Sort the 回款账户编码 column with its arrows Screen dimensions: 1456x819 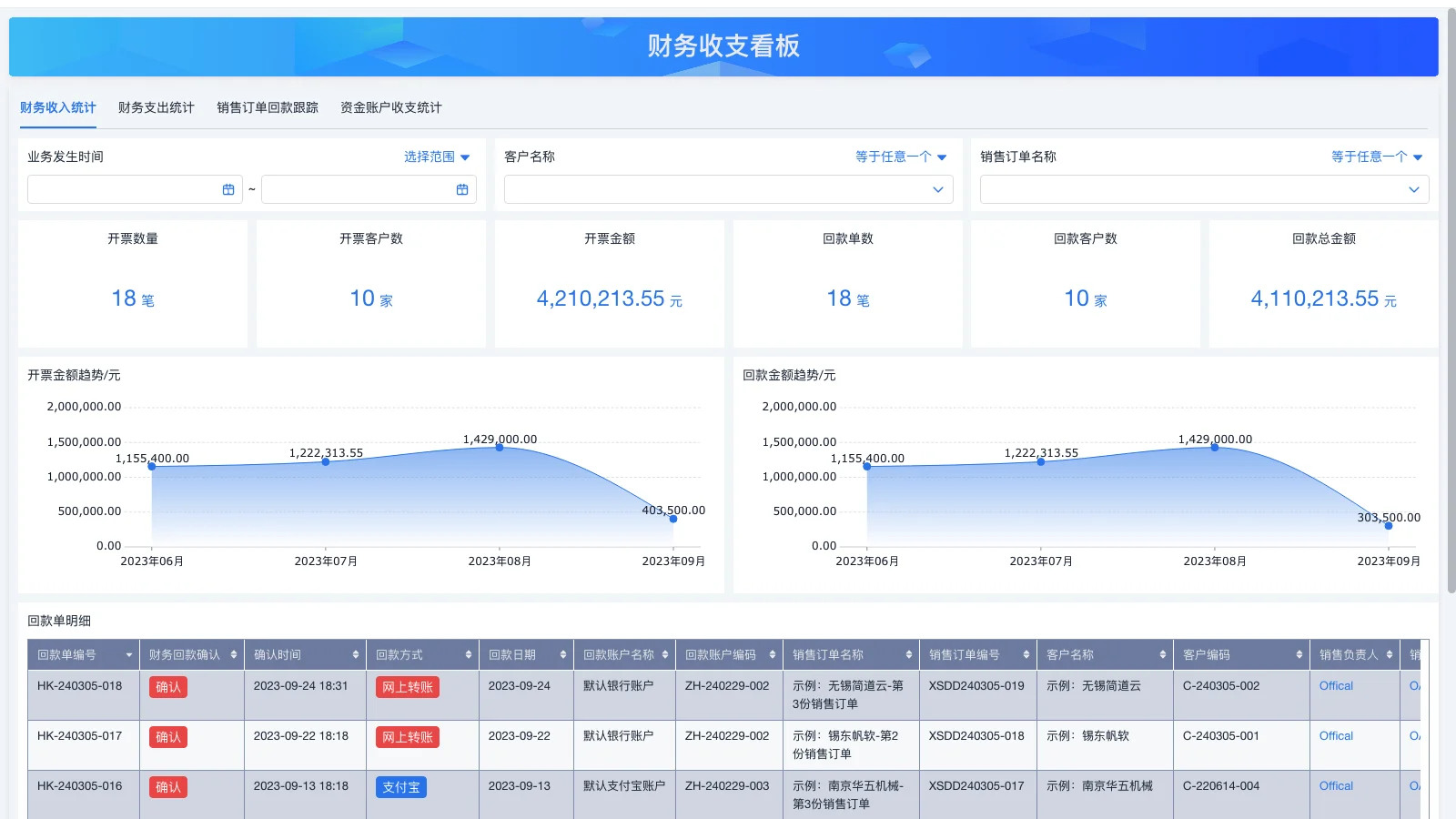click(773, 654)
